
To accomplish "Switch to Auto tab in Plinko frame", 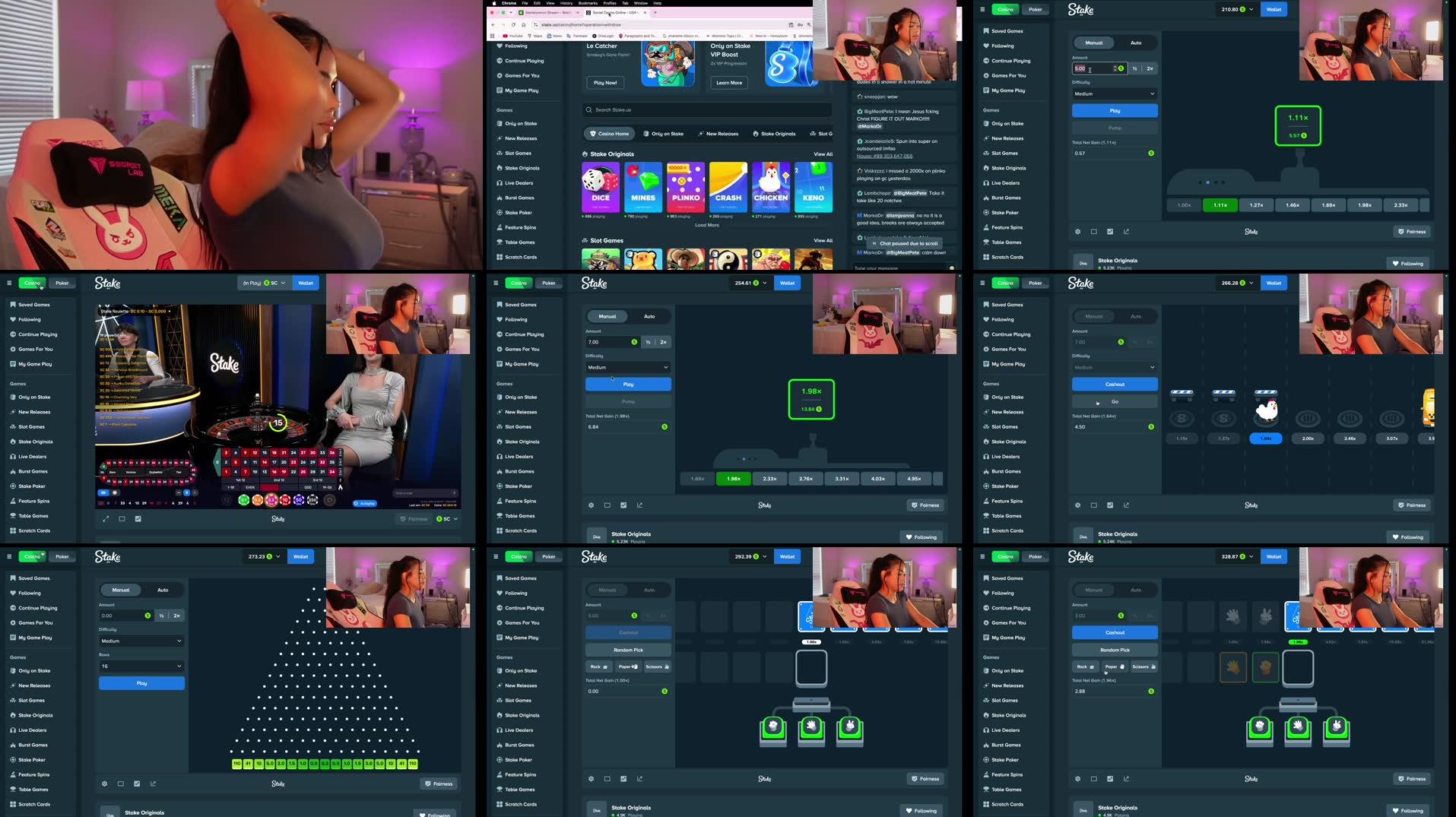I will pyautogui.click(x=163, y=590).
